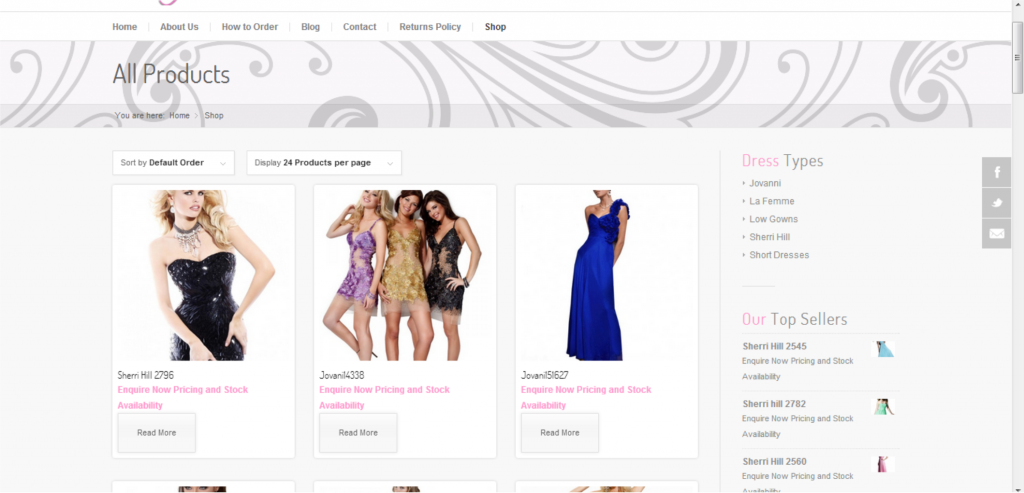The image size is (1024, 493).
Task: Select the Shop menu item
Action: click(x=495, y=27)
